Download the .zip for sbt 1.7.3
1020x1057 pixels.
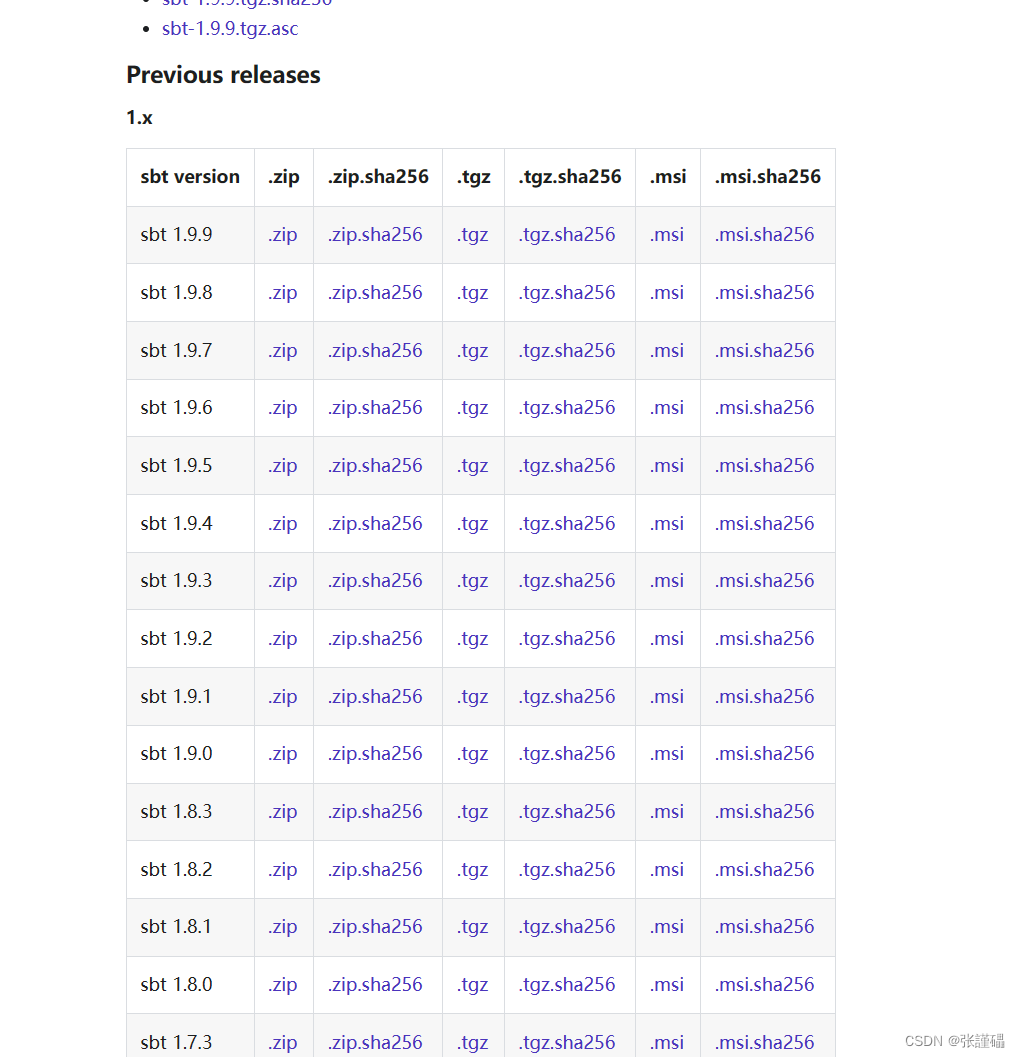click(x=283, y=1043)
